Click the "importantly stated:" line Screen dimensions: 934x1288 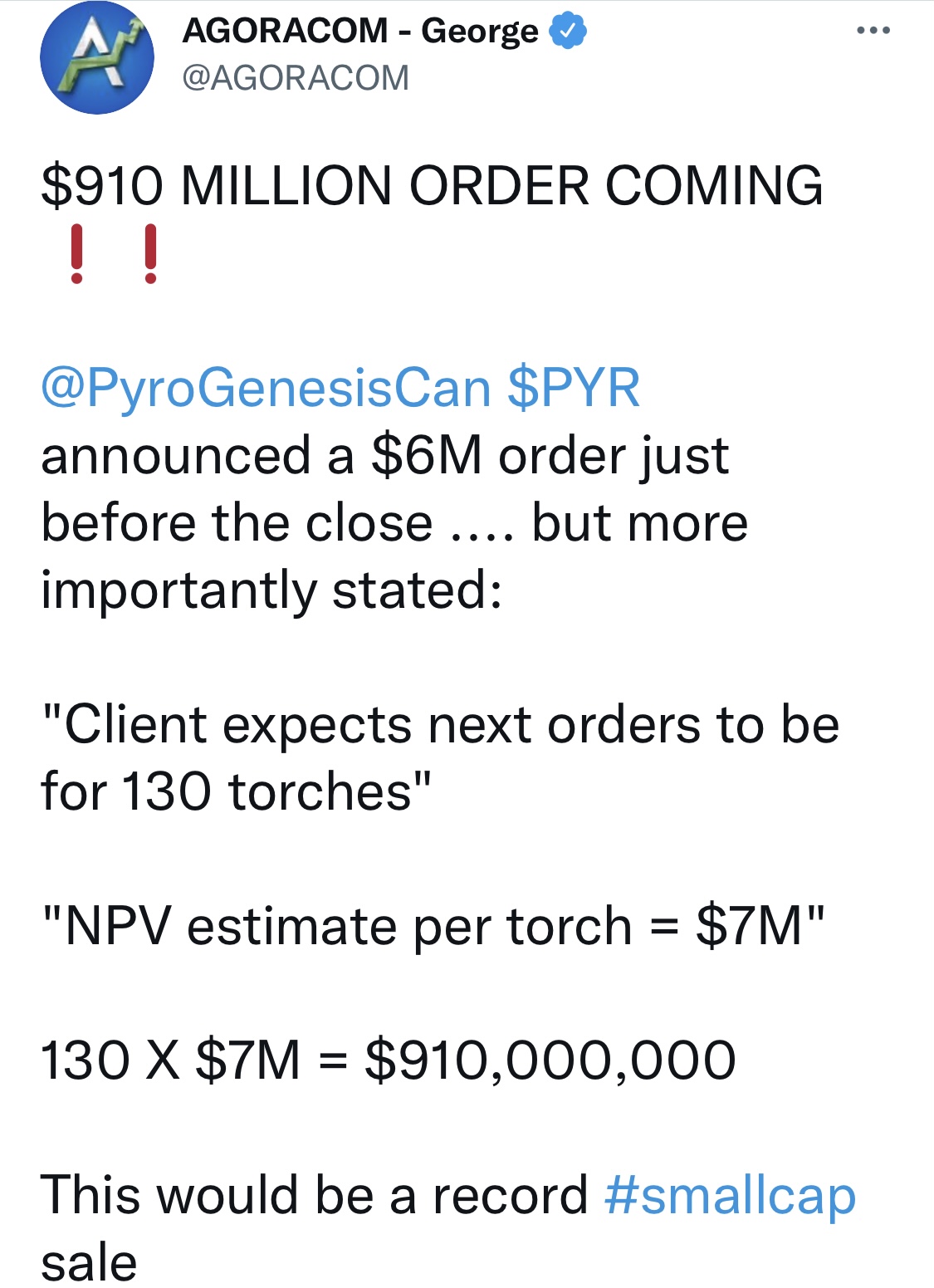tap(271, 590)
